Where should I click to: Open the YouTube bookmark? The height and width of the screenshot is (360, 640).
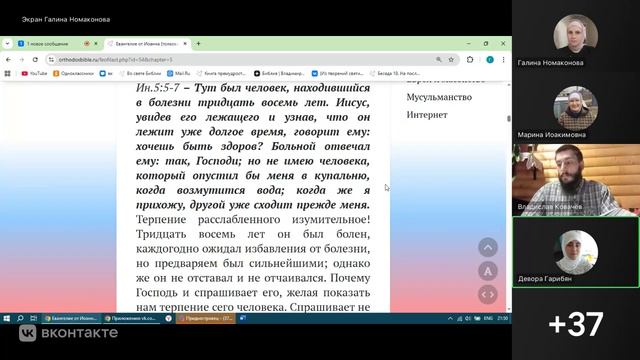click(x=34, y=73)
